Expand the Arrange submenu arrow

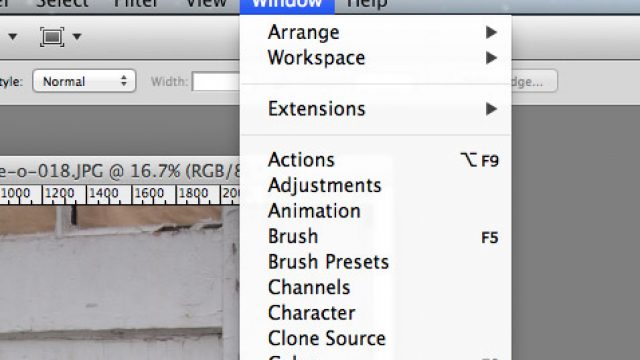click(x=491, y=32)
